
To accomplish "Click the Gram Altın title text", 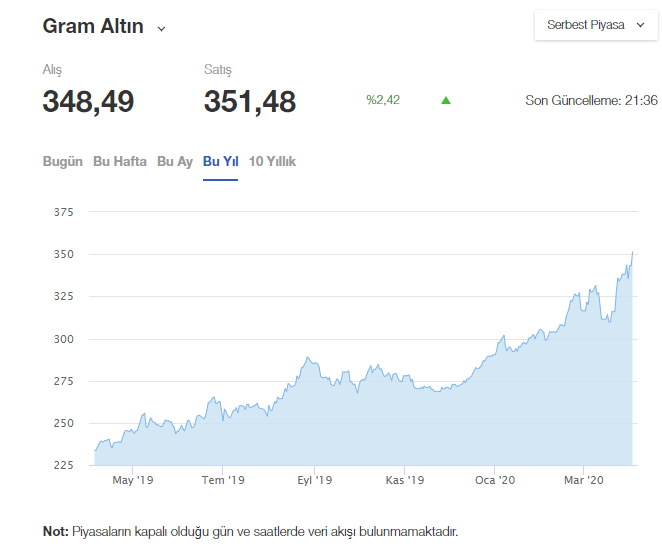I will [x=92, y=27].
